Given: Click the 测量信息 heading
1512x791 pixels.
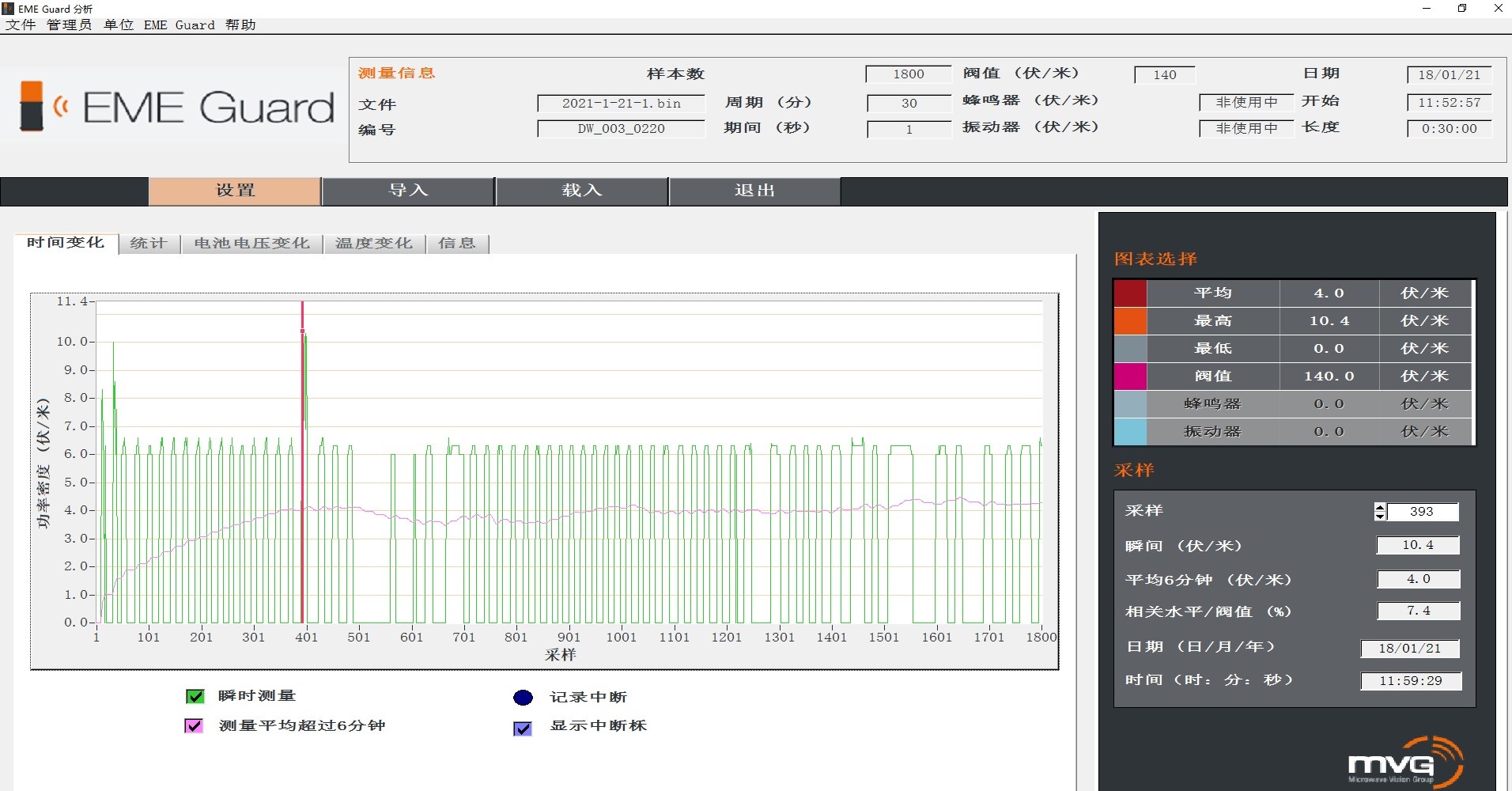Looking at the screenshot, I should (x=396, y=74).
